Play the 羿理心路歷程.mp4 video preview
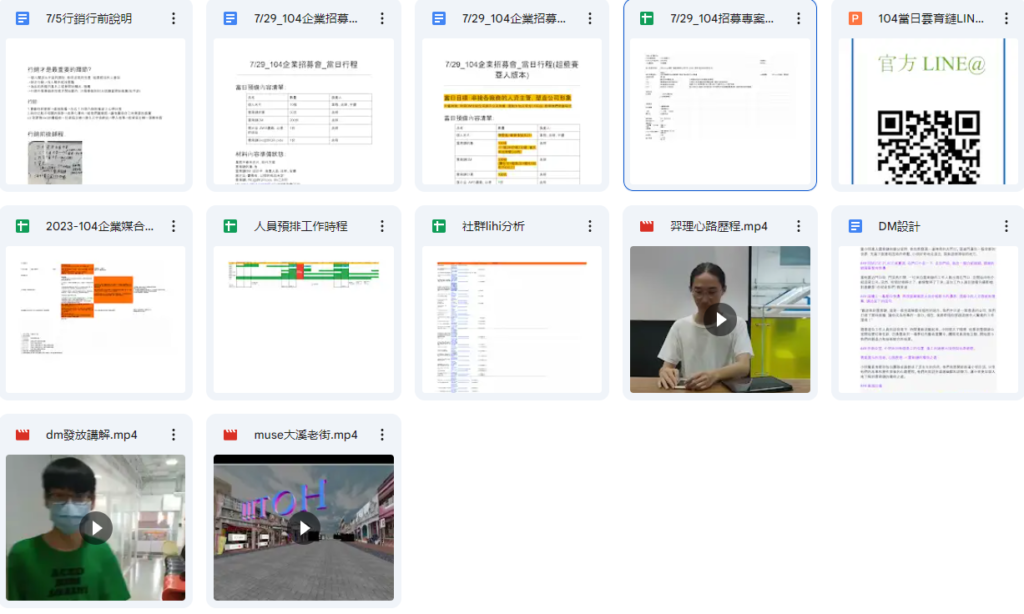 pyautogui.click(x=719, y=319)
